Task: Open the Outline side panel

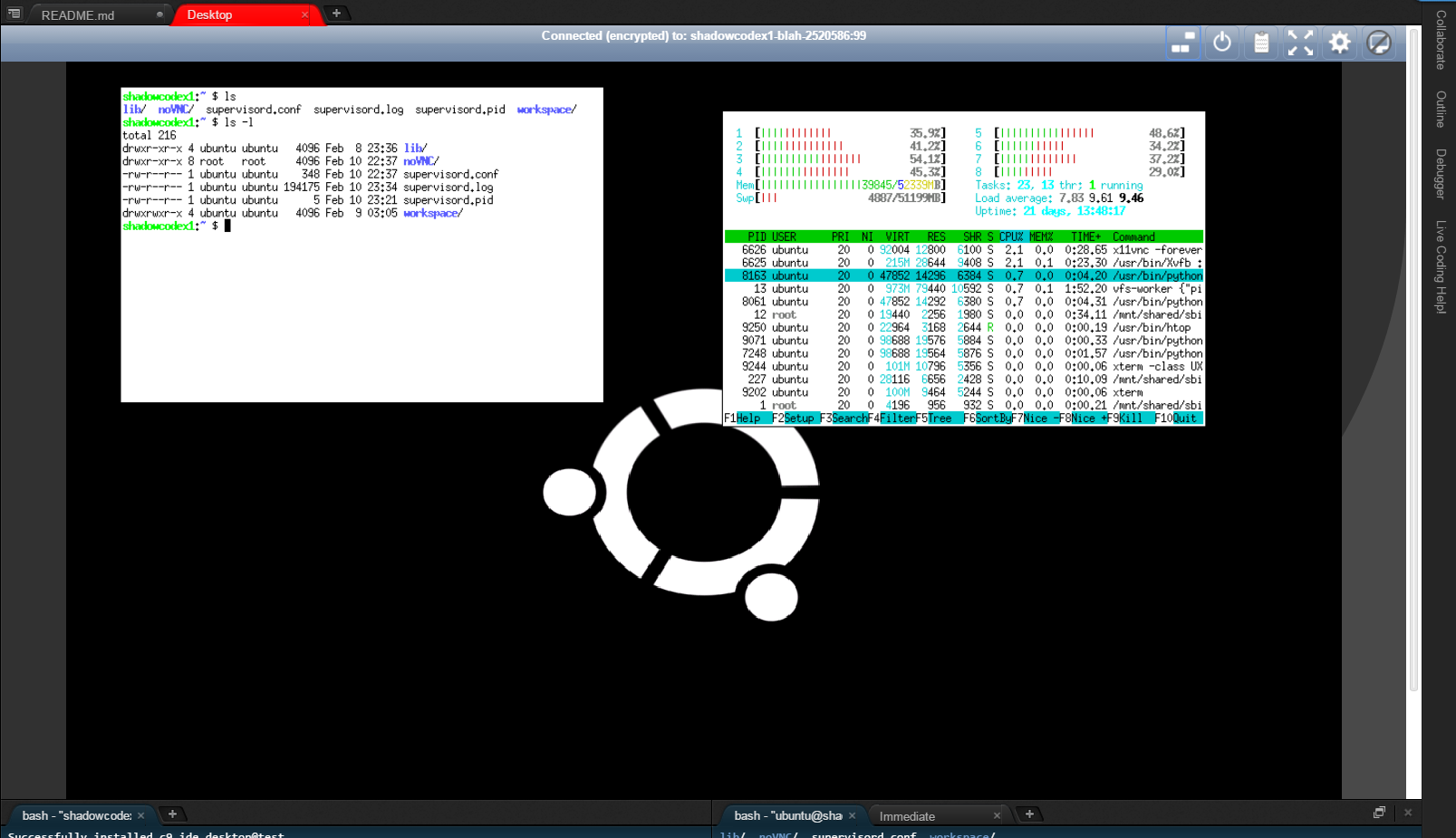Action: [1441, 109]
